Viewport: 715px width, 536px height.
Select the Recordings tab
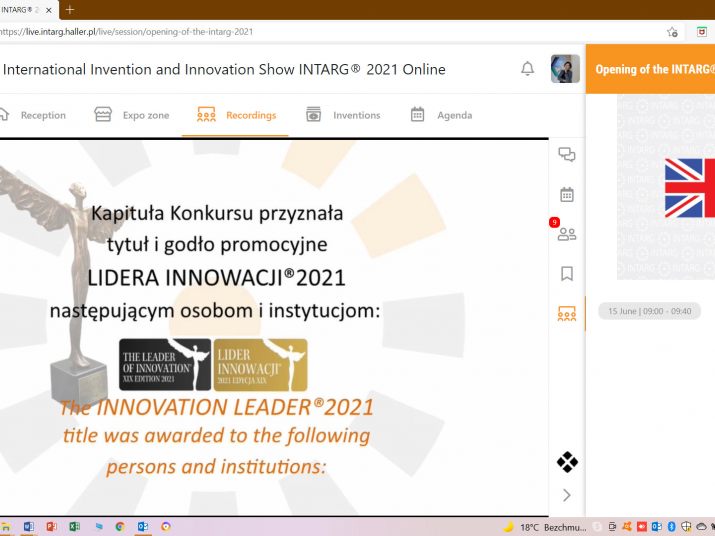click(x=237, y=115)
